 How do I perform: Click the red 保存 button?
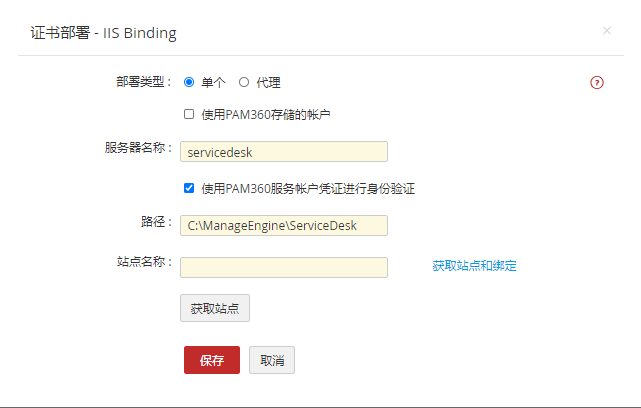point(211,360)
